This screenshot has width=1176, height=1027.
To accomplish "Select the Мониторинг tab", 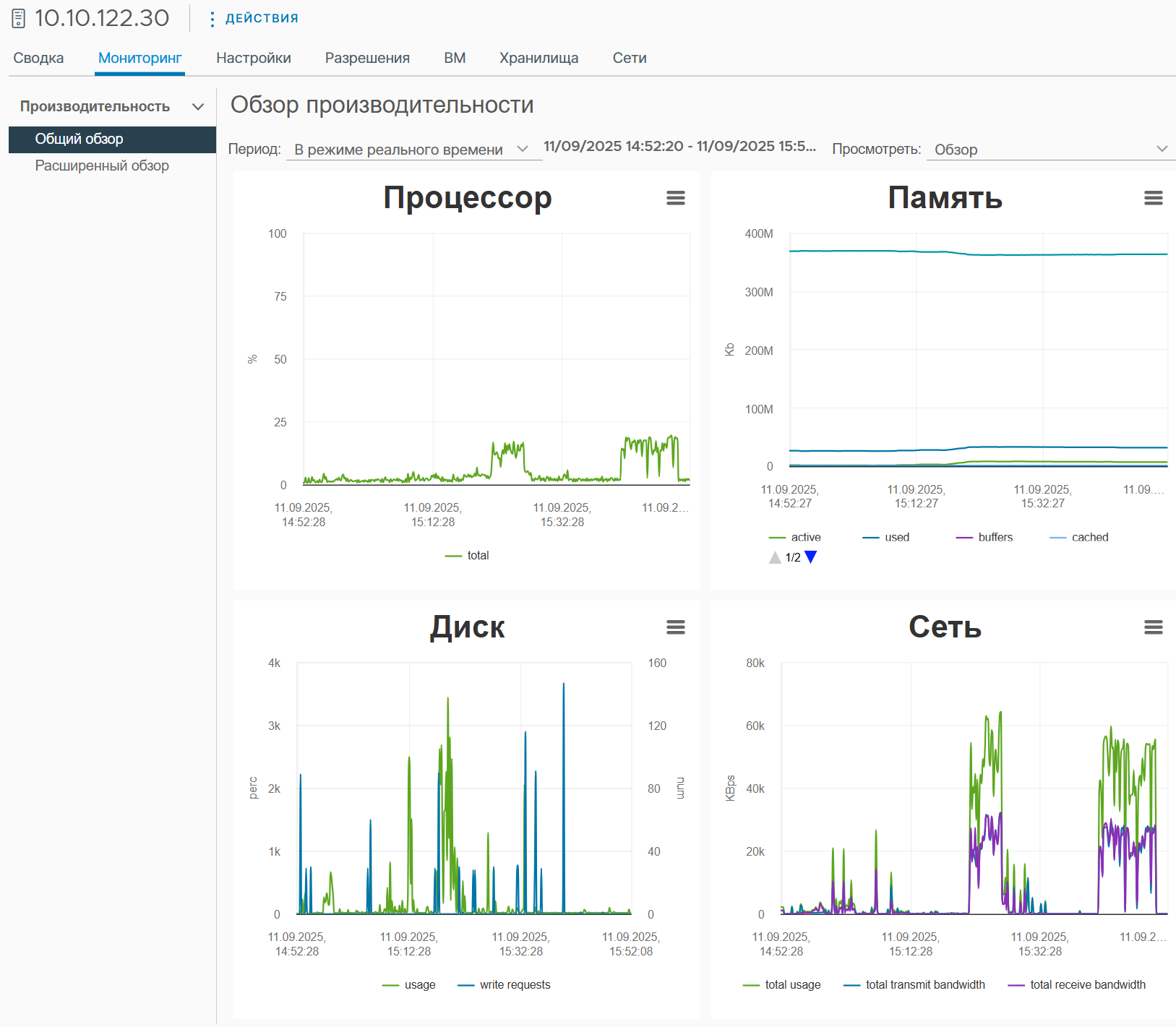I will coord(140,58).
